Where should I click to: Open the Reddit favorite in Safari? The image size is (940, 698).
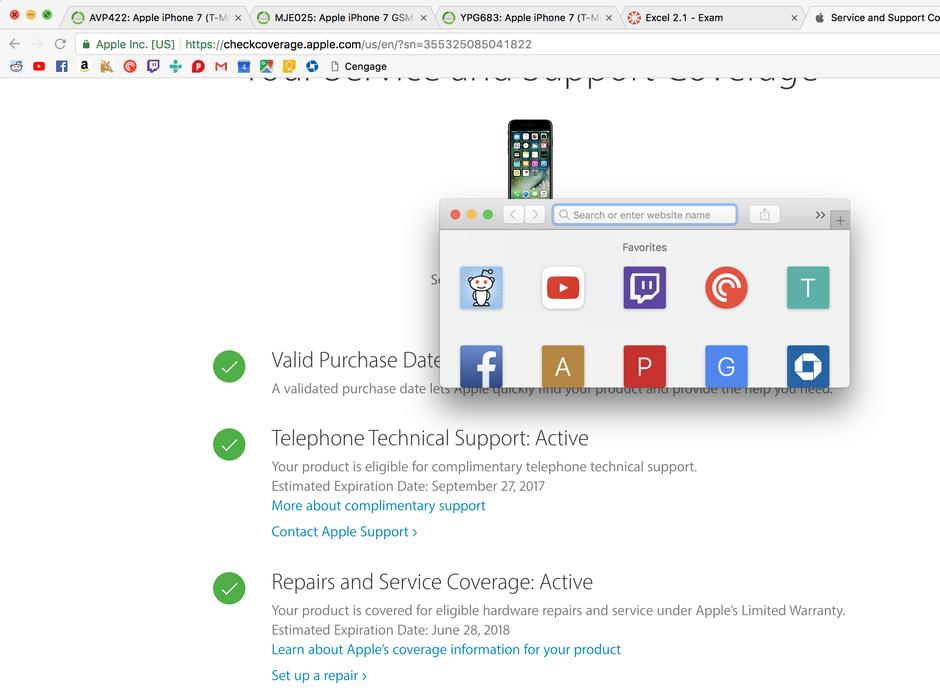[x=481, y=288]
